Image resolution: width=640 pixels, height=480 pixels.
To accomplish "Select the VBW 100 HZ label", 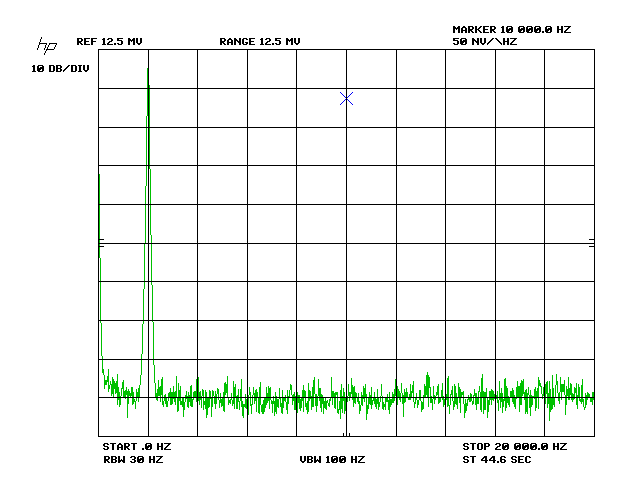I will pyautogui.click(x=332, y=459).
